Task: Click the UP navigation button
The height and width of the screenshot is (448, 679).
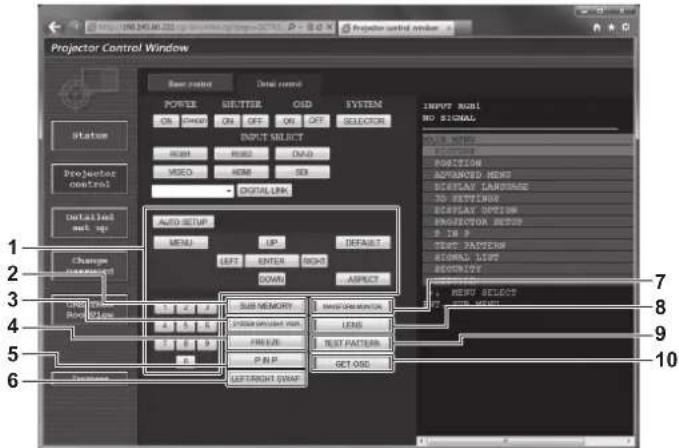Action: click(x=272, y=242)
